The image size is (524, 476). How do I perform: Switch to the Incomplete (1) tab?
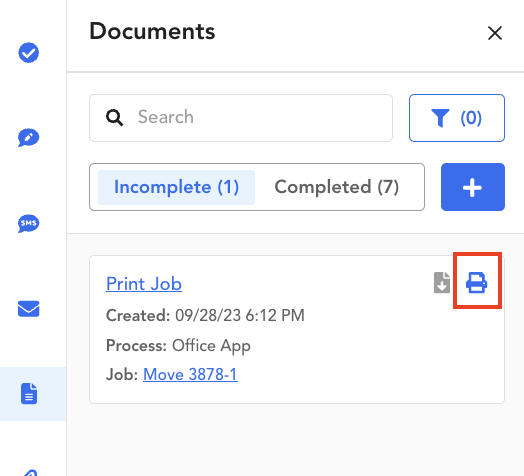point(176,187)
